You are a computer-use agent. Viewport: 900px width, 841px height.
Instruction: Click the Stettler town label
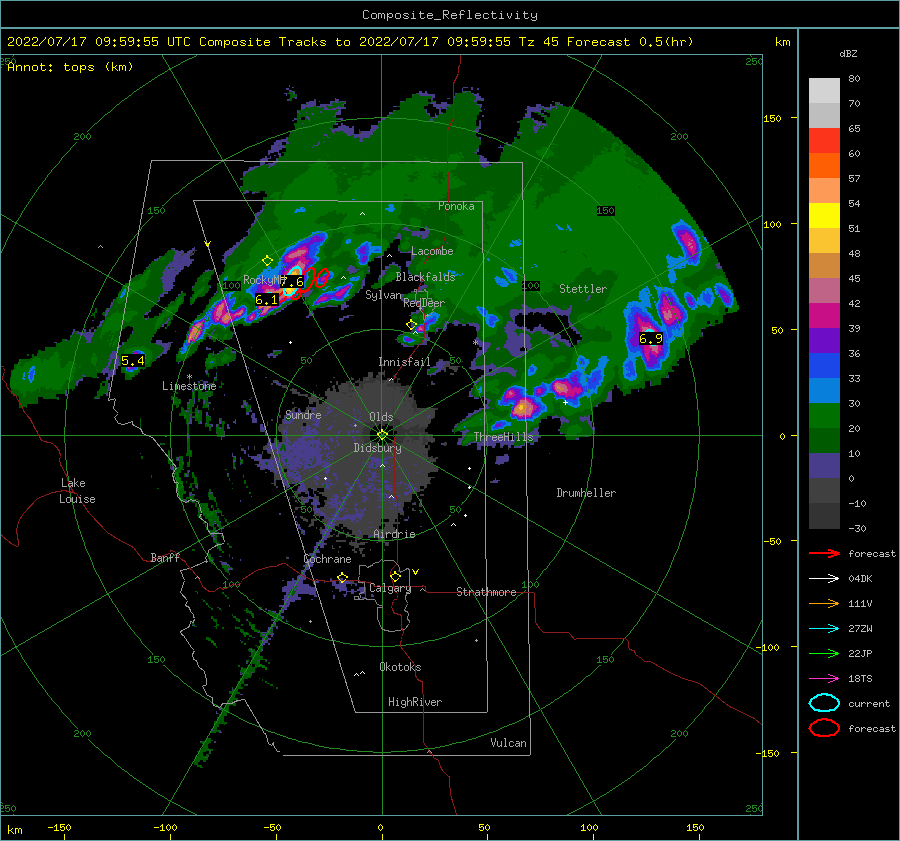pos(583,289)
